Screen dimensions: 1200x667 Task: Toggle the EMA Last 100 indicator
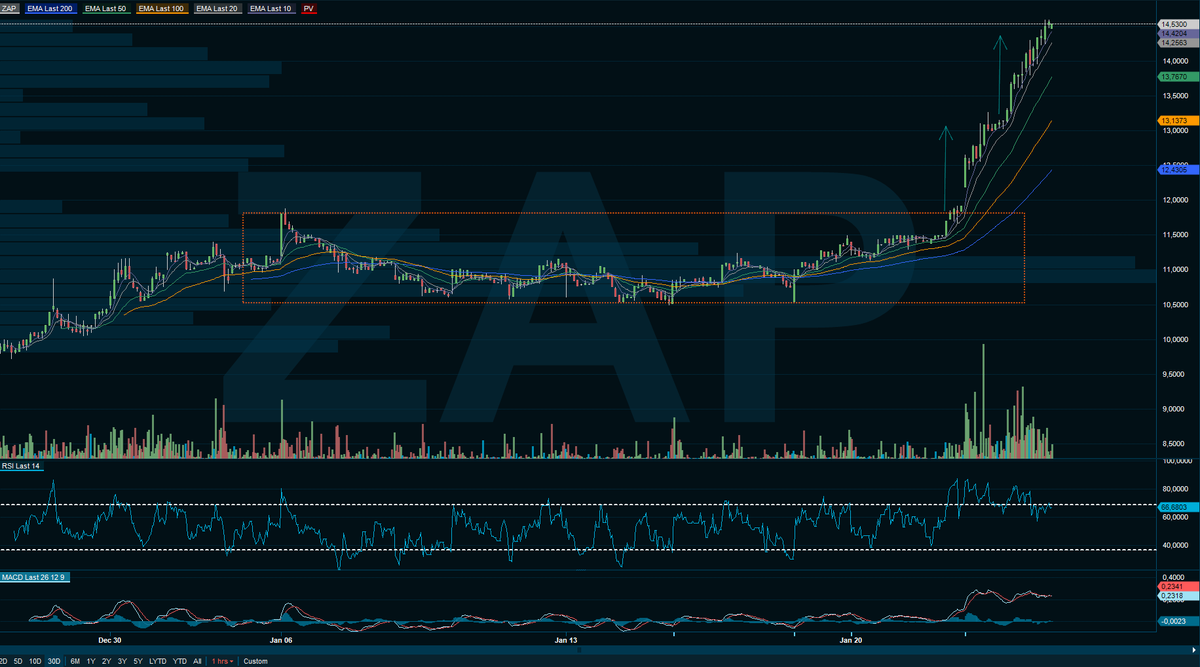pos(161,8)
